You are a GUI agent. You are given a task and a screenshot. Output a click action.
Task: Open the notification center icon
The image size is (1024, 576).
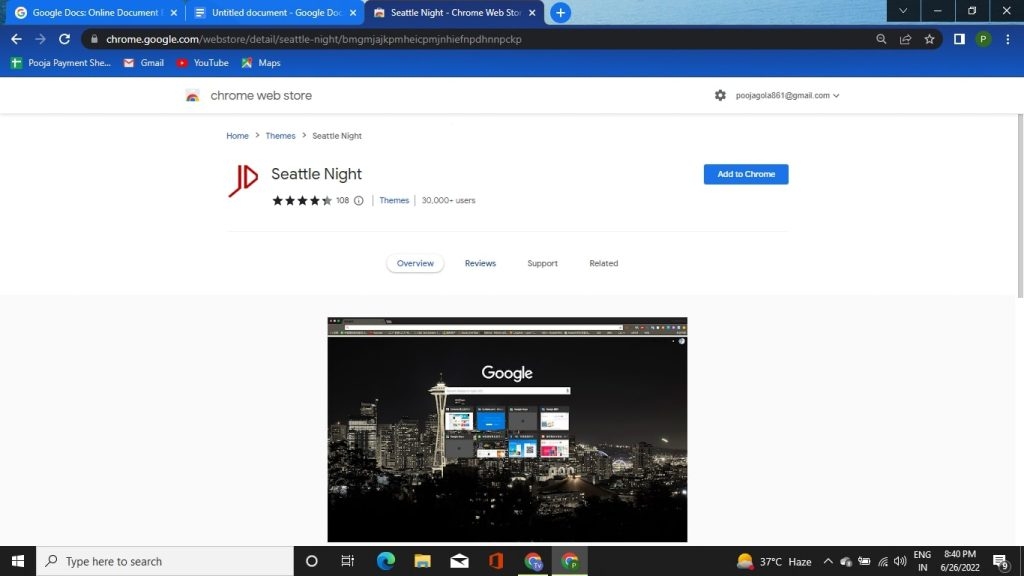[1000, 562]
